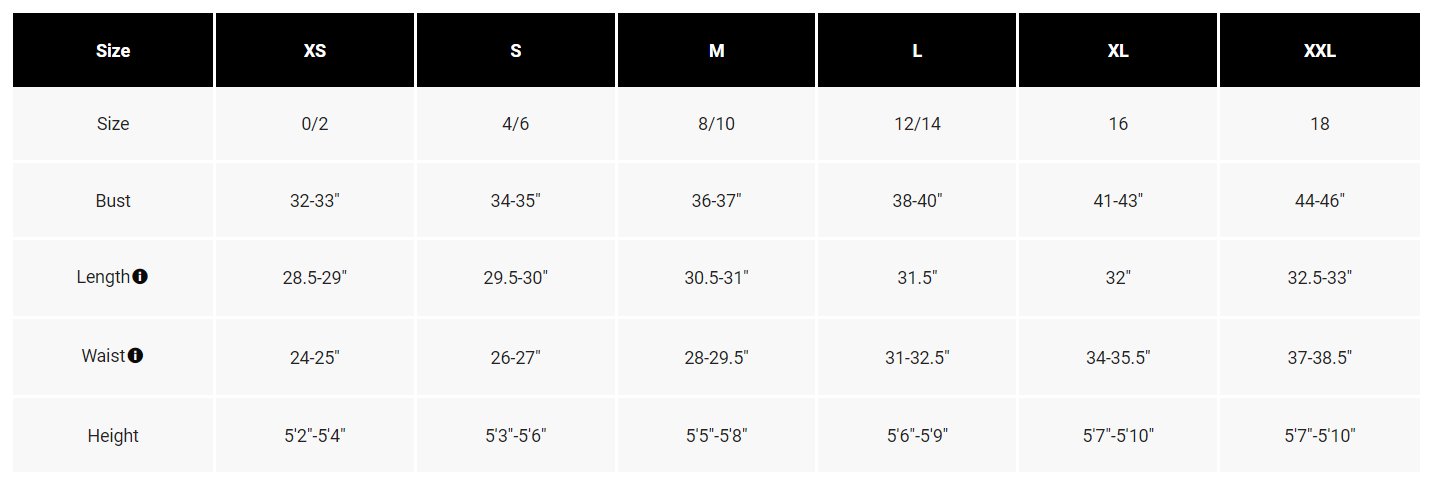Click the 5'2"-5'4" height cell

click(x=315, y=436)
